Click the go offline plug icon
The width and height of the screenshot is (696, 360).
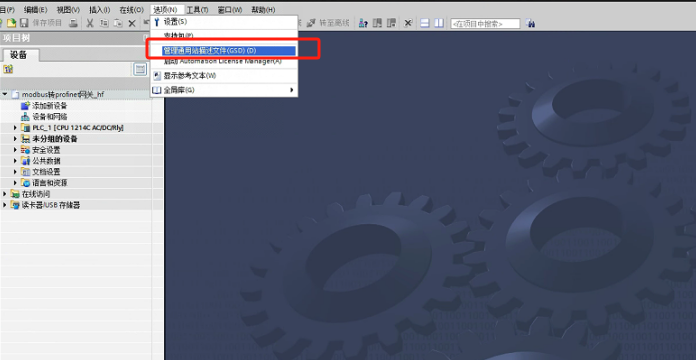(311, 23)
